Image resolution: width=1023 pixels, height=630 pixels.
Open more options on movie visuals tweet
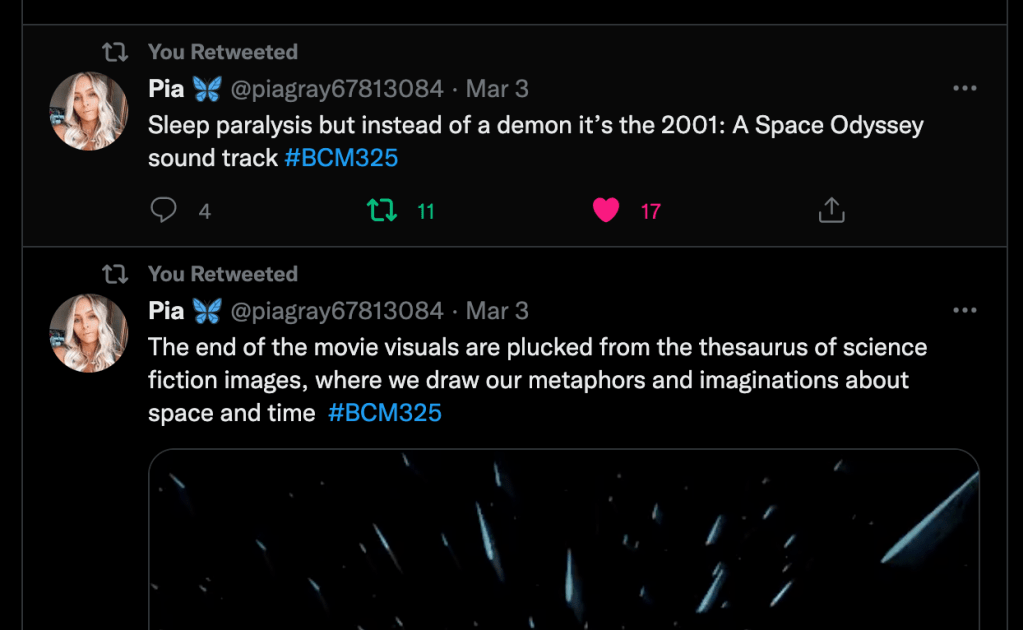(x=964, y=311)
